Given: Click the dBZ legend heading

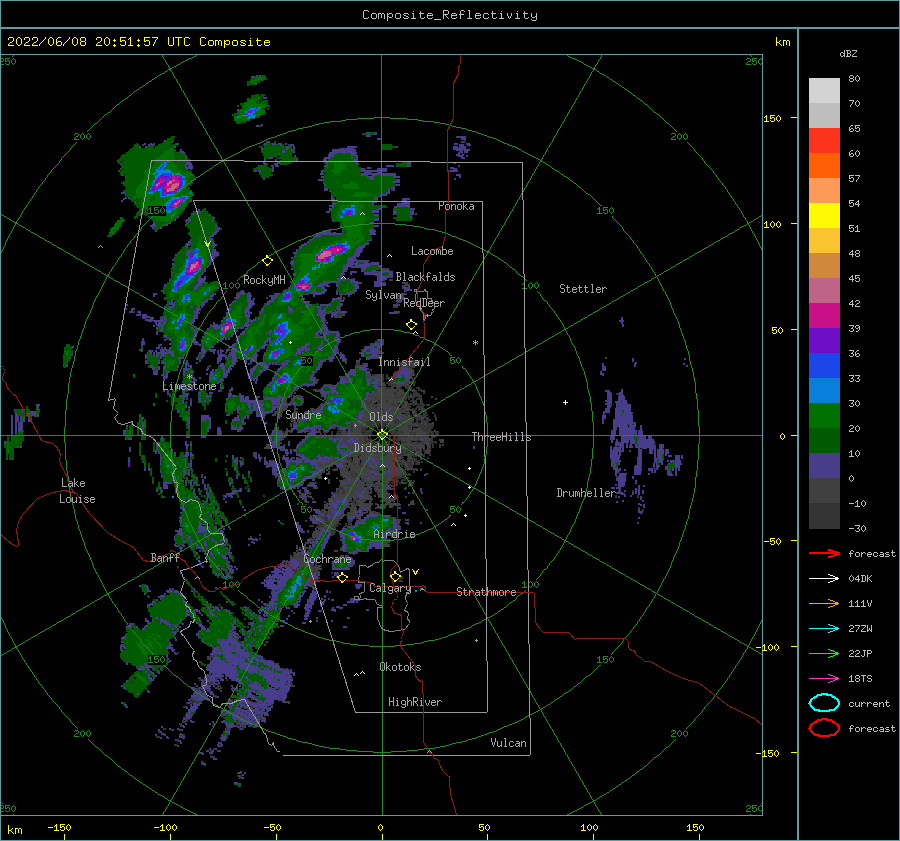Looking at the screenshot, I should click(x=848, y=53).
